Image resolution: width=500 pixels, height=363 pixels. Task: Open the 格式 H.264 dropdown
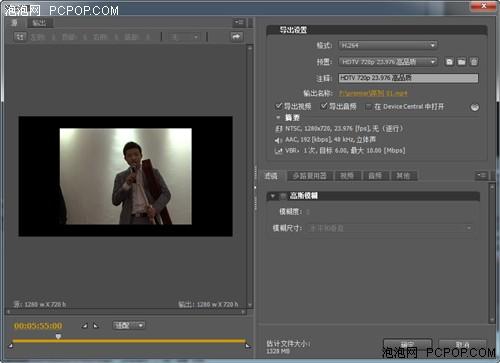point(388,45)
